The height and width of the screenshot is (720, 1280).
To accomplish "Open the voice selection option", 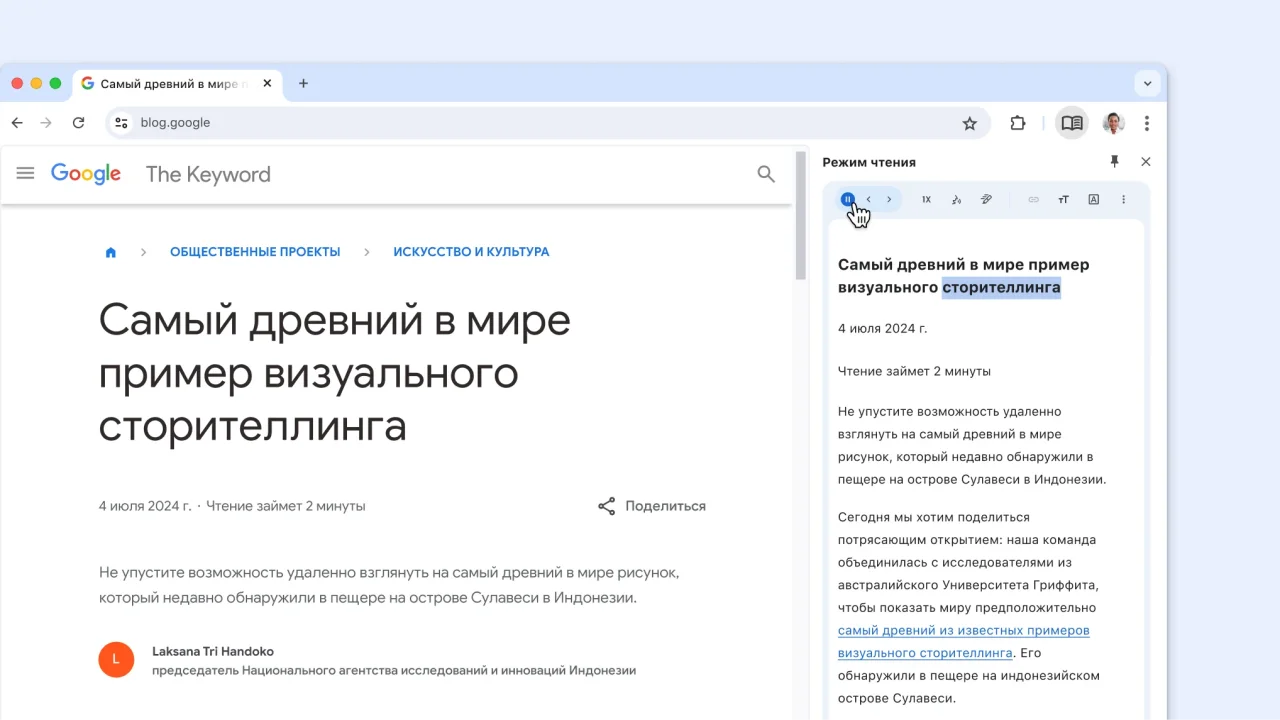I will [x=956, y=199].
